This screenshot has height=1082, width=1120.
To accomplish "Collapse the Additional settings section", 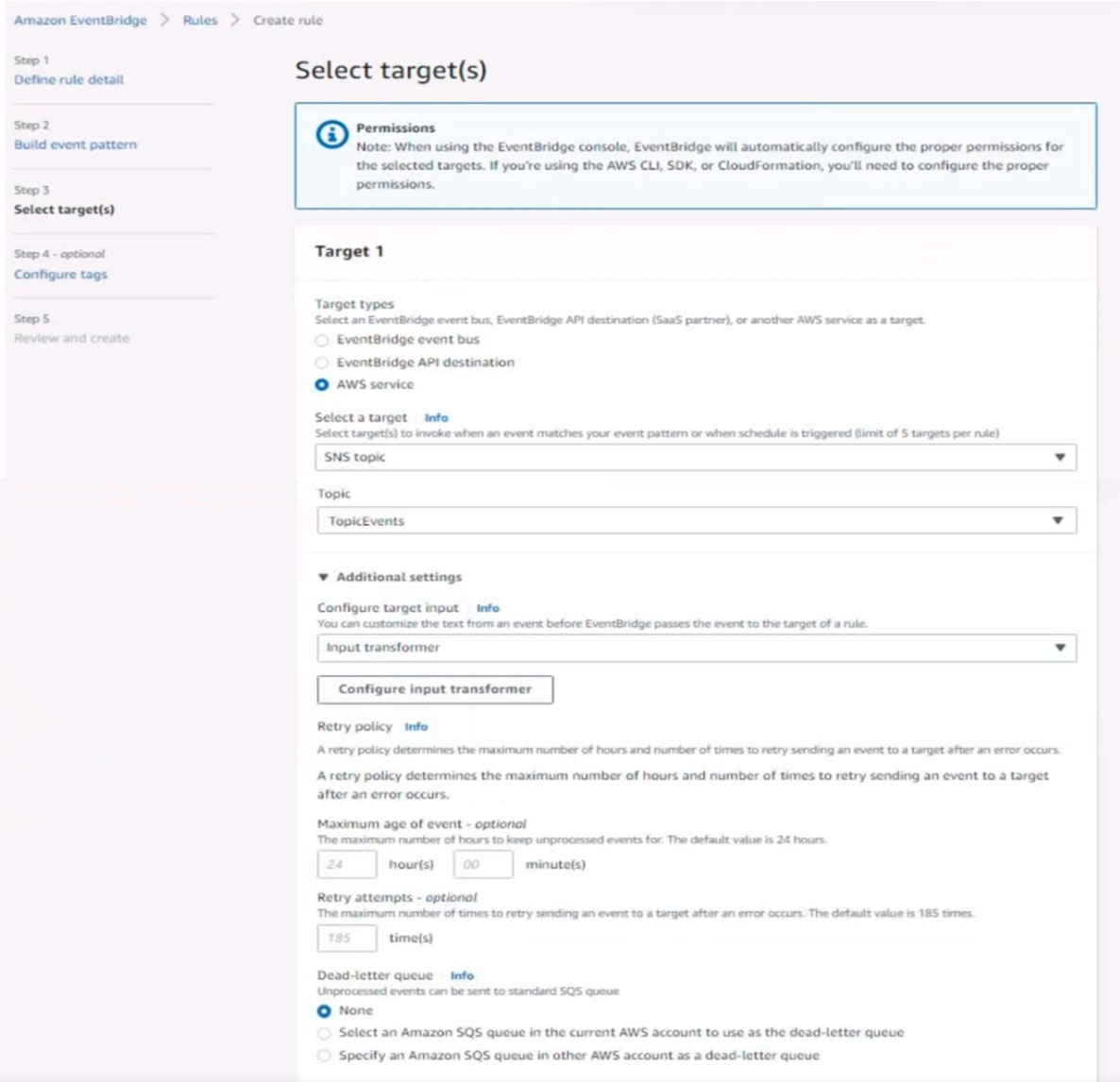I will click(x=390, y=577).
